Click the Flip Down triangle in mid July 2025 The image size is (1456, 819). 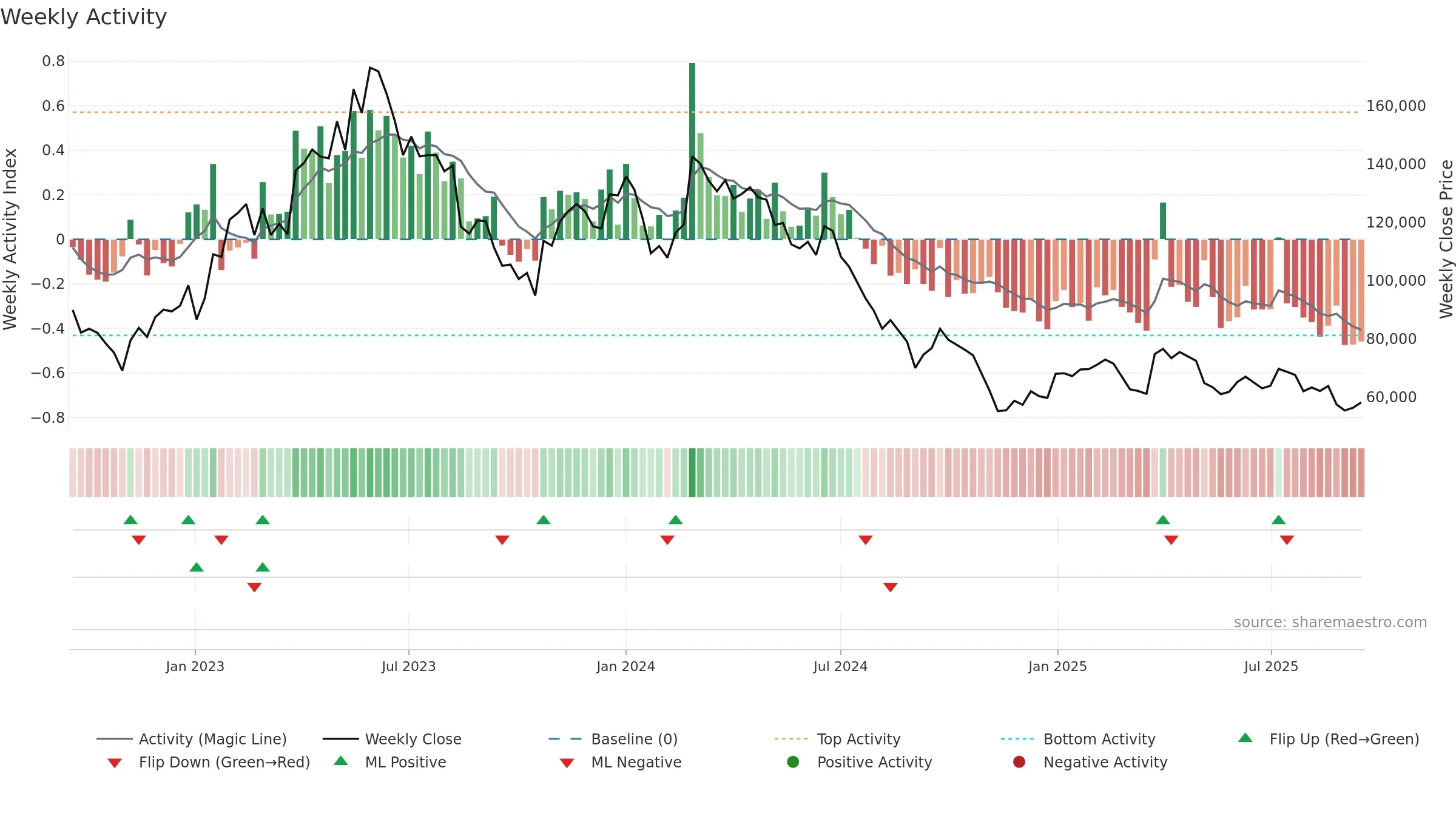pyautogui.click(x=1287, y=540)
